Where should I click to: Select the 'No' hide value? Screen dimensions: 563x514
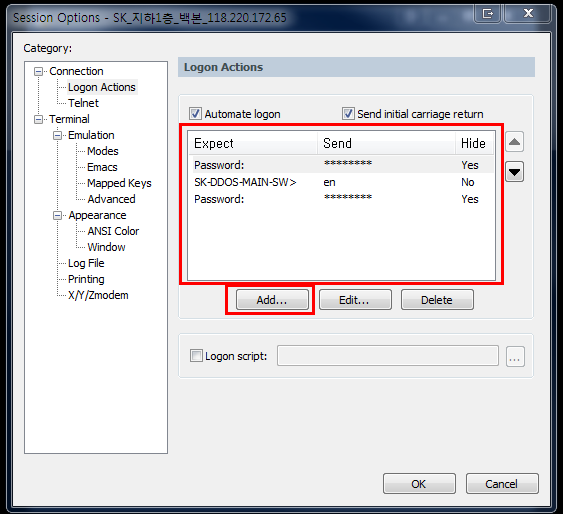[x=468, y=182]
